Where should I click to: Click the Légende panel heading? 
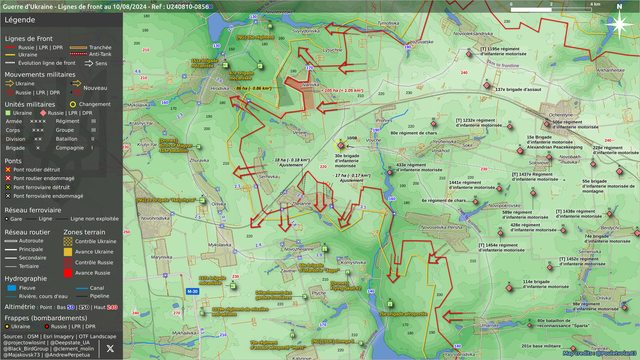20,20
